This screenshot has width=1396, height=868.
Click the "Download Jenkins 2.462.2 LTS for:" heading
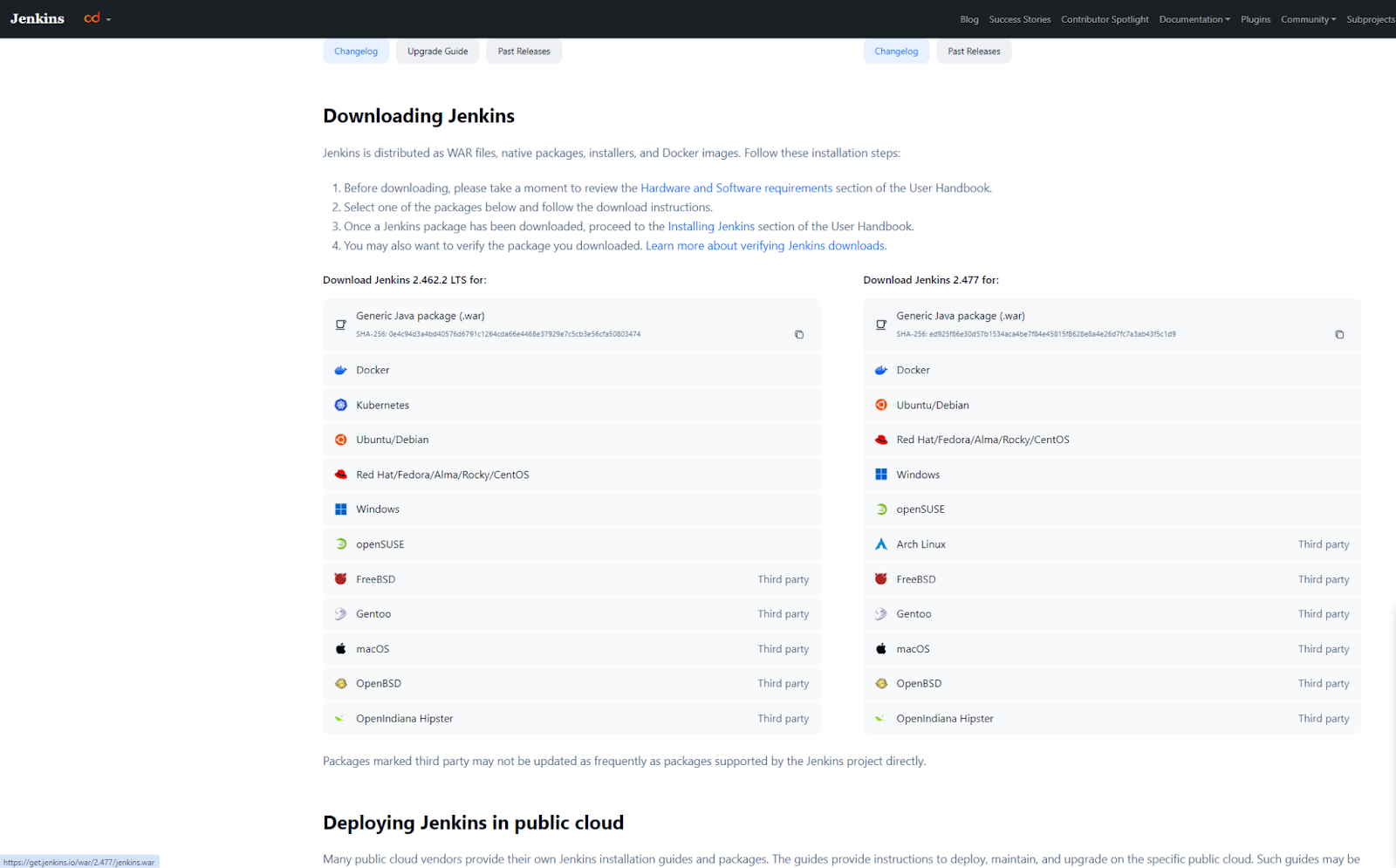point(405,280)
